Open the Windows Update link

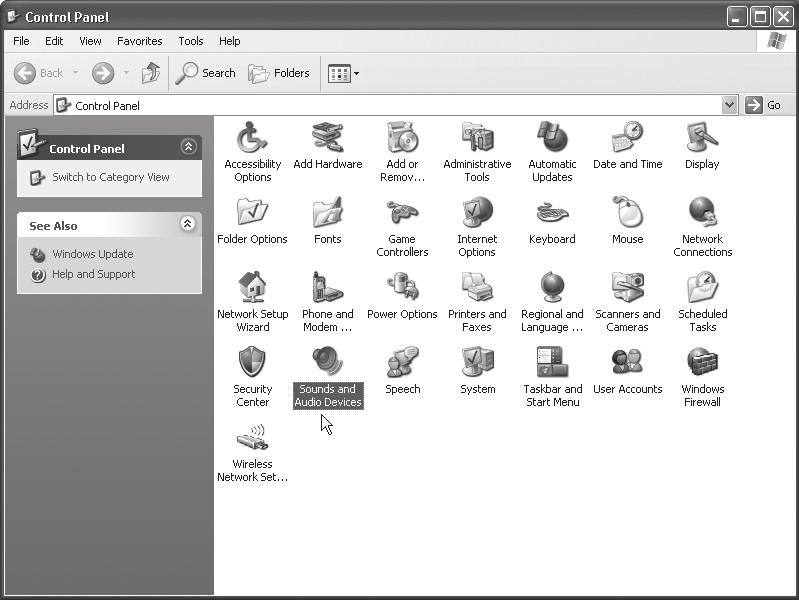click(x=93, y=254)
